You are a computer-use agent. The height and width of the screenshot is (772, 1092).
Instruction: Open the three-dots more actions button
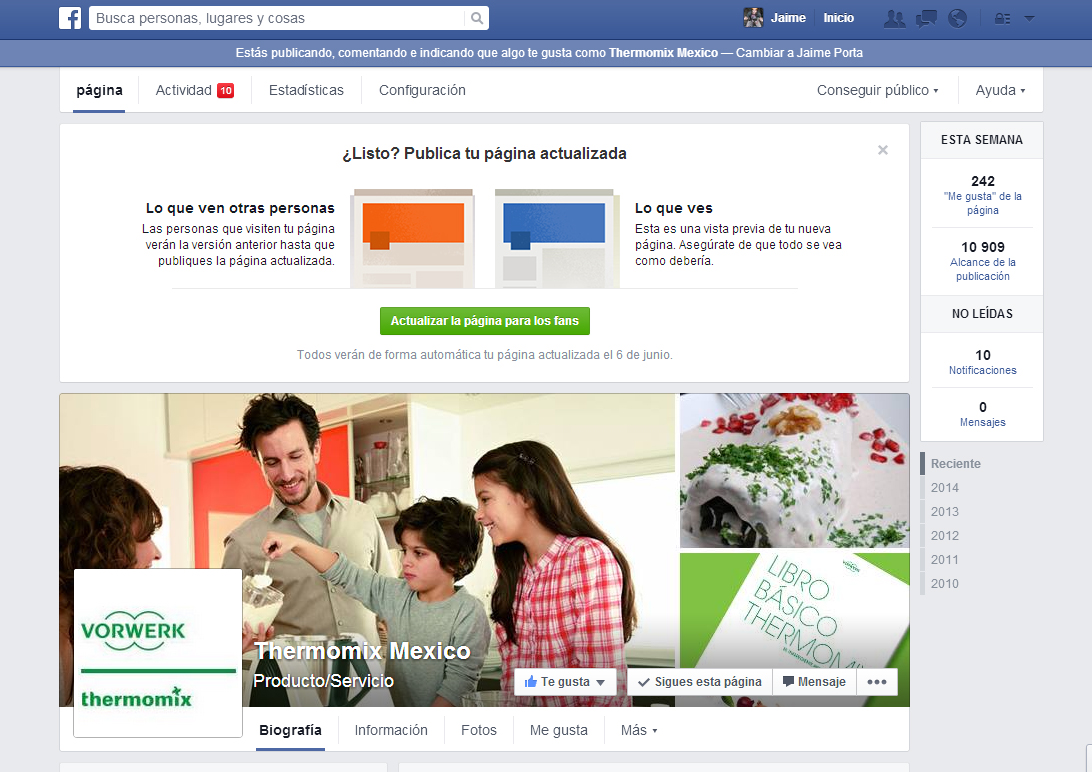[877, 682]
